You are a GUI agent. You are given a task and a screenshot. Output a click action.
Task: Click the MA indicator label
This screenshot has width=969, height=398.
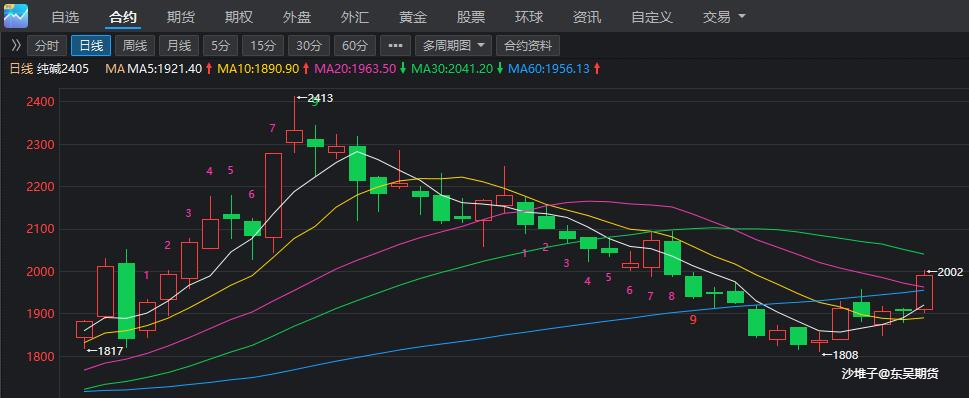pyautogui.click(x=115, y=69)
